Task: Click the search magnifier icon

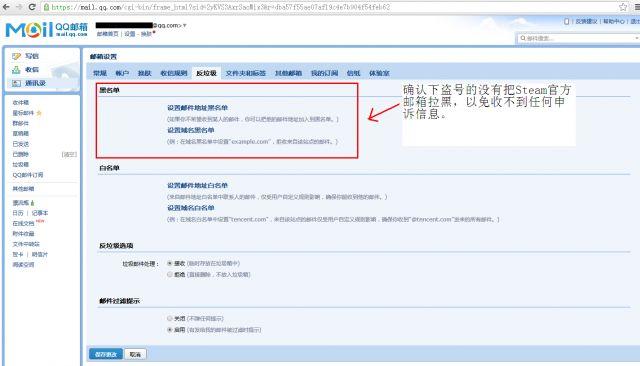Action: click(x=523, y=38)
